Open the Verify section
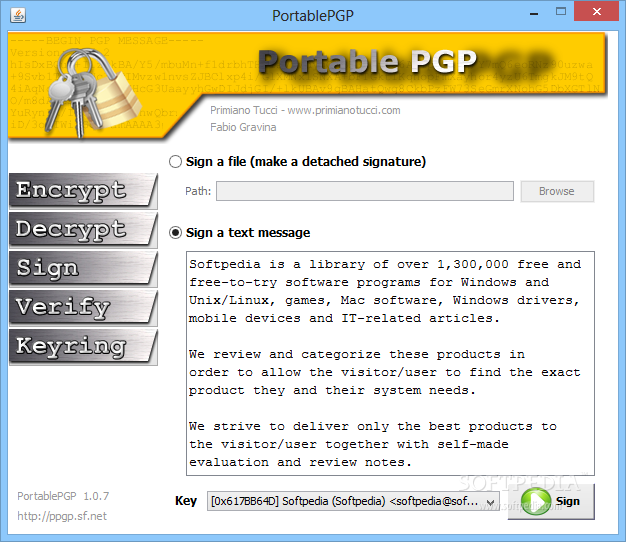626x542 pixels. 83,308
